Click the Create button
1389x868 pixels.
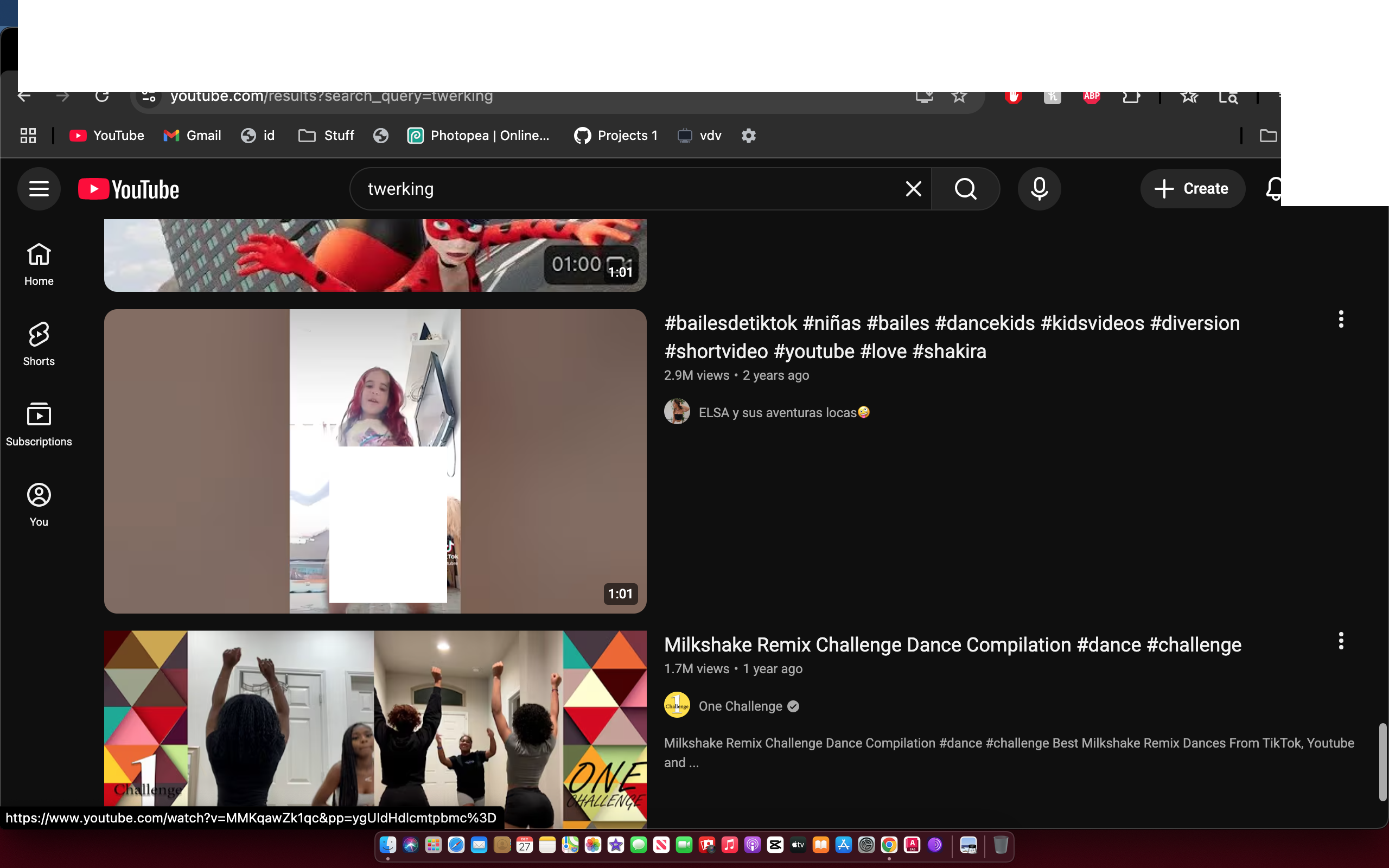[1192, 189]
